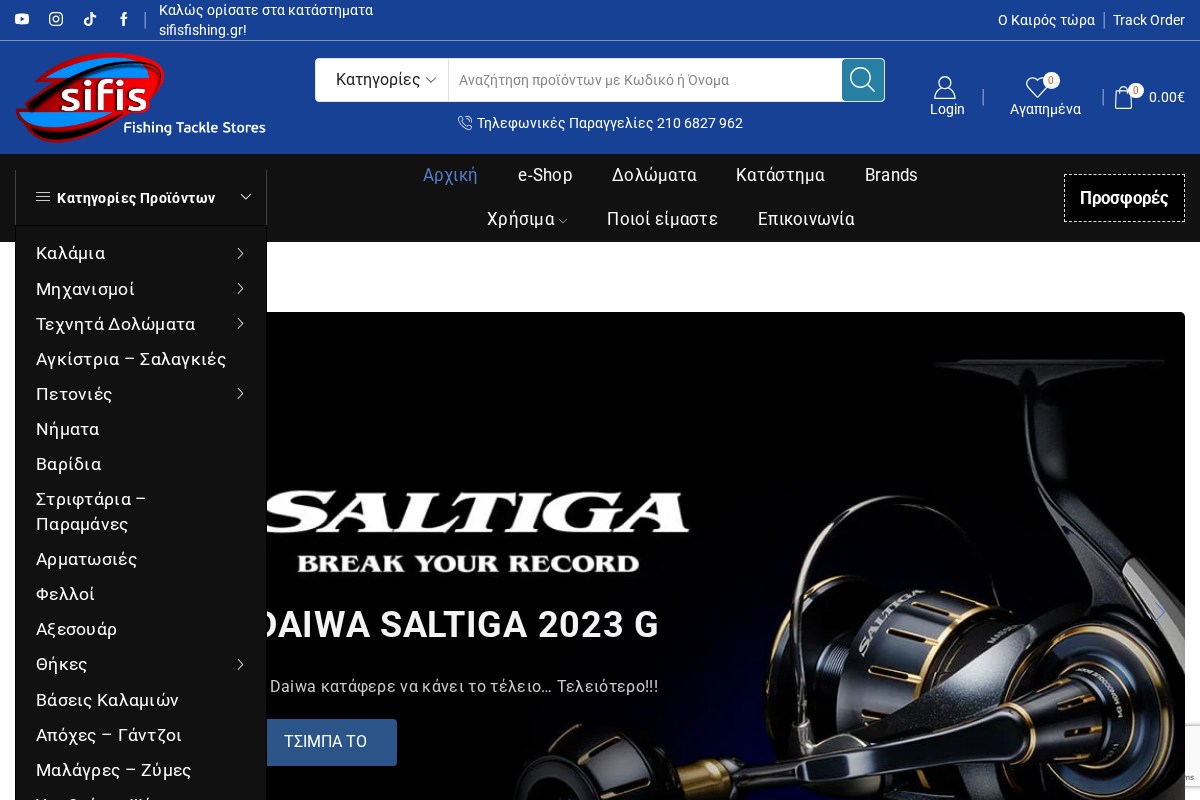This screenshot has height=800, width=1200.
Task: View the Αγαπημένα wishlist heart
Action: [x=1037, y=88]
